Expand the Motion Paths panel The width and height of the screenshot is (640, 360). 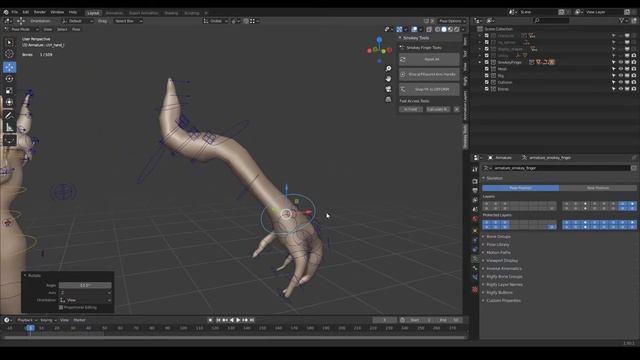point(498,253)
